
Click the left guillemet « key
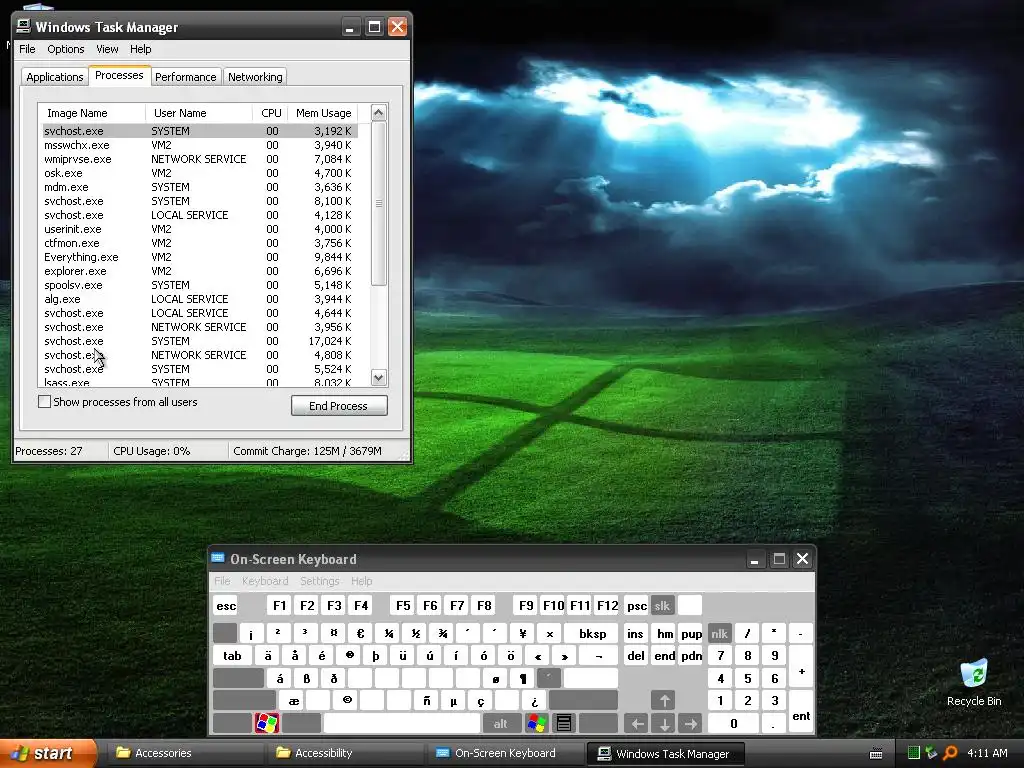pos(537,656)
